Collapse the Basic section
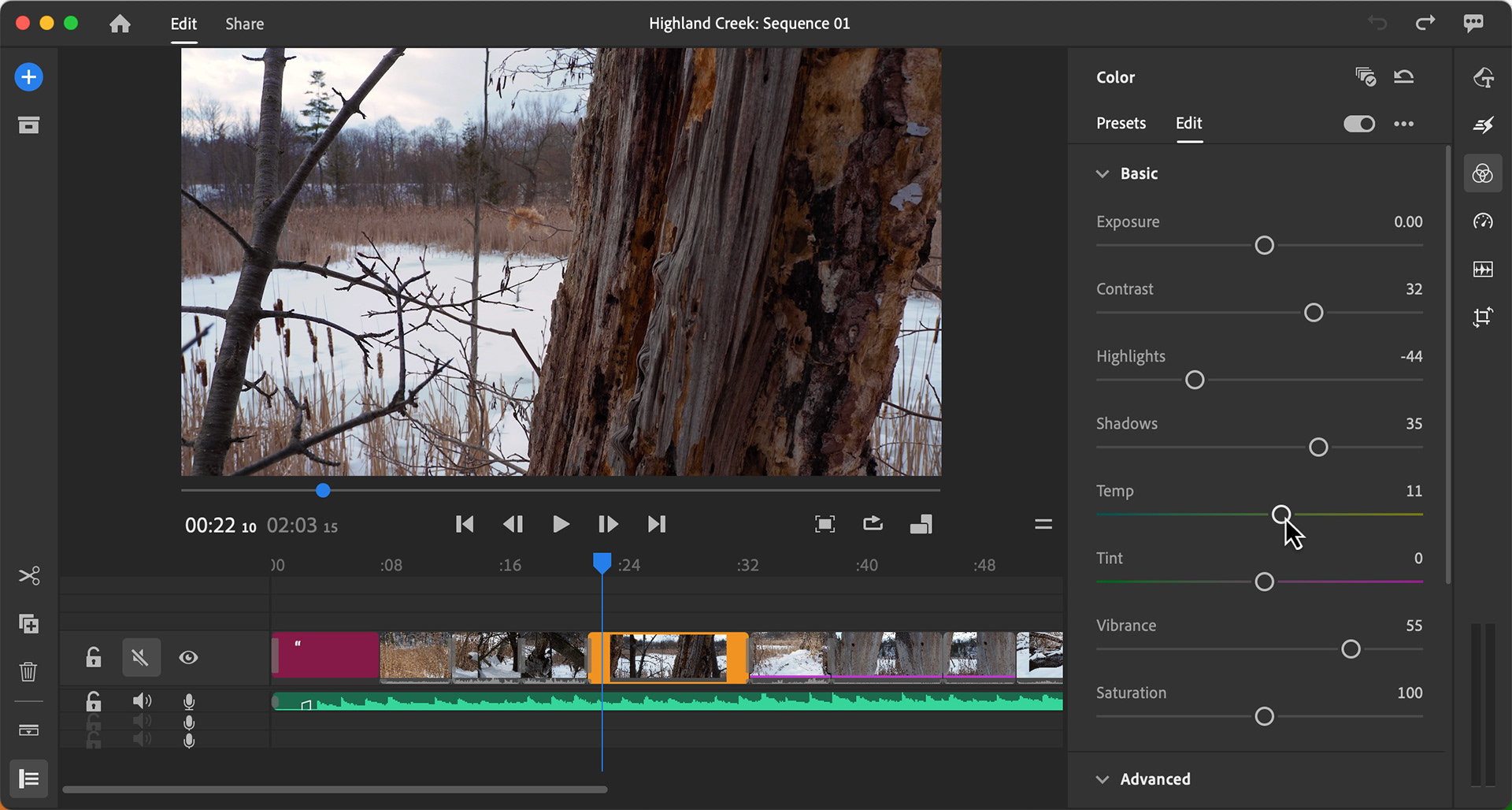1512x810 pixels. tap(1102, 173)
